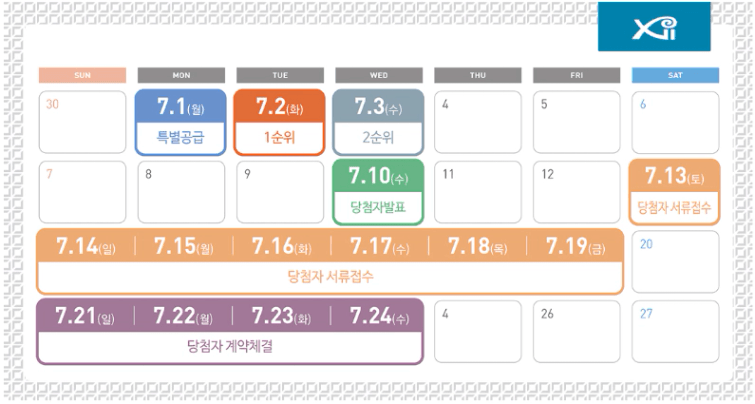Select the 7.24 Wednesday date
The image size is (755, 404).
pos(379,316)
